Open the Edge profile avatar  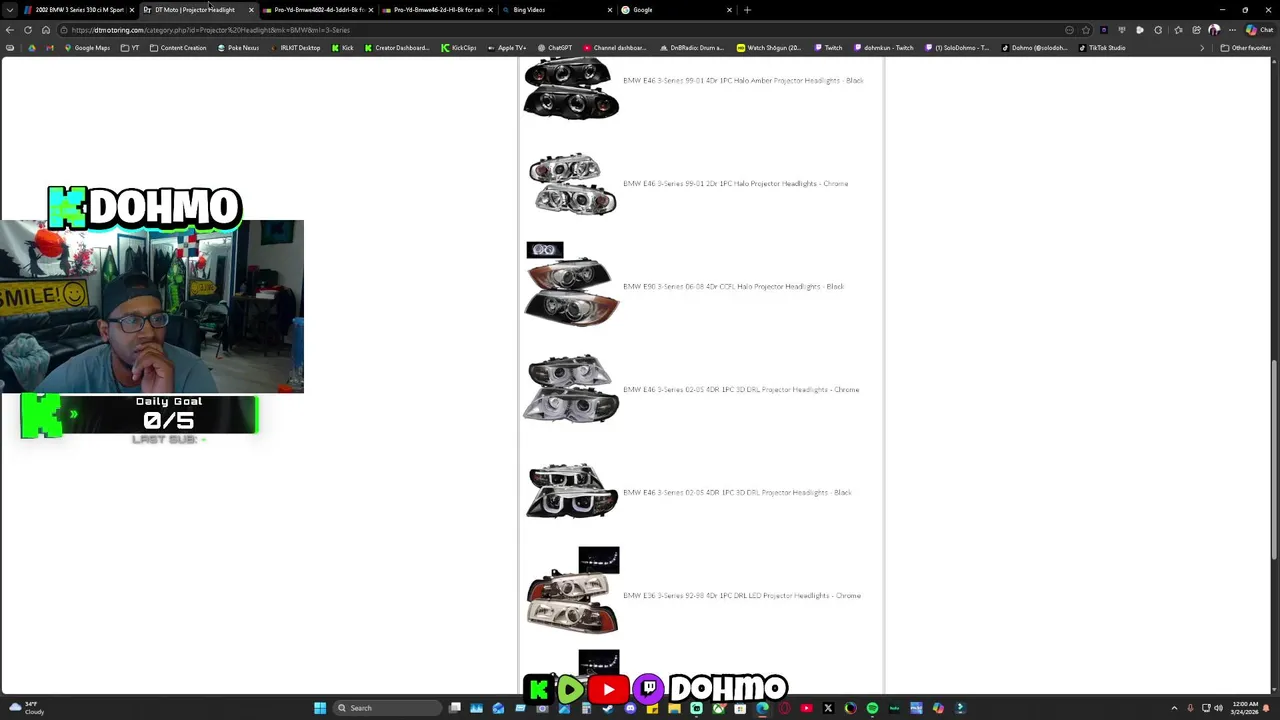click(x=1214, y=30)
